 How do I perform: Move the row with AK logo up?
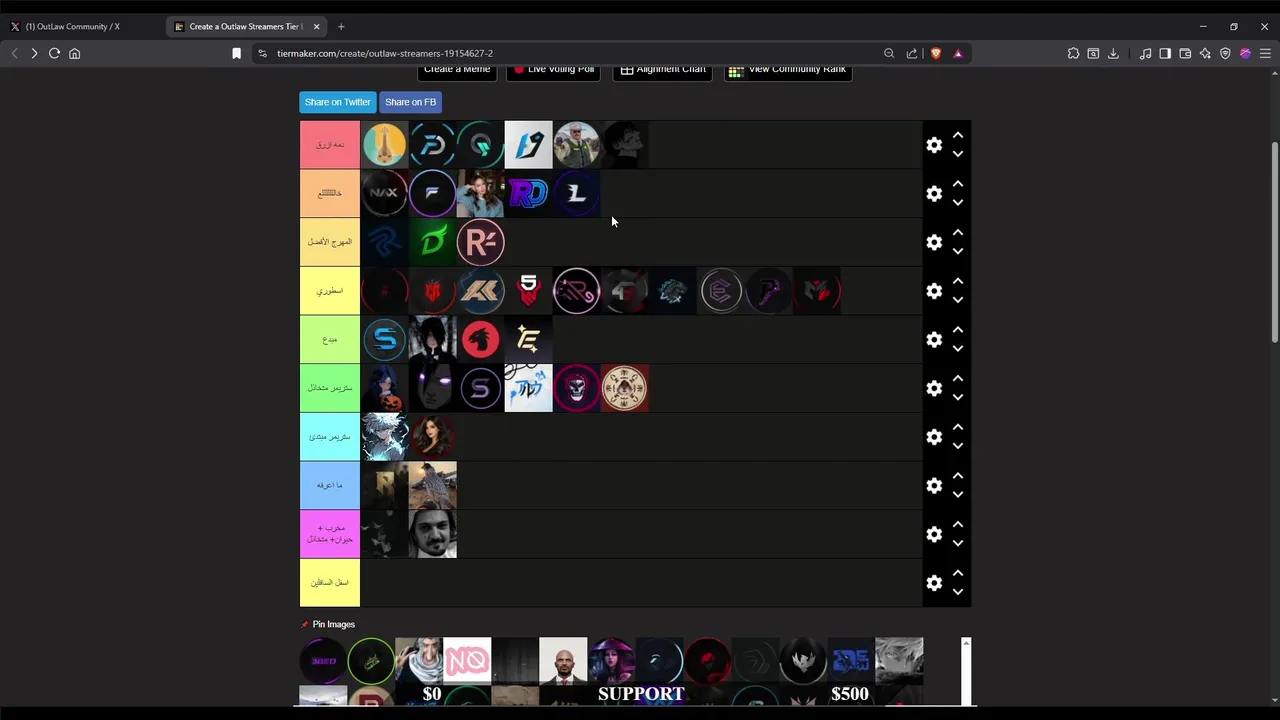pyautogui.click(x=958, y=281)
